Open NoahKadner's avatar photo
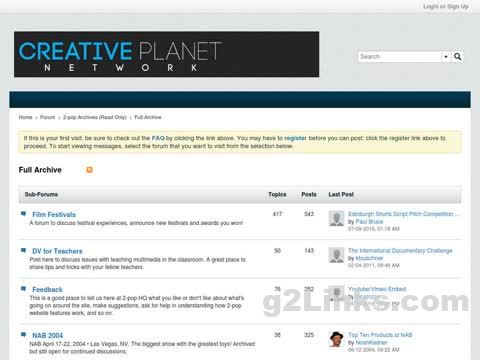The width and height of the screenshot is (480, 360). point(336,339)
